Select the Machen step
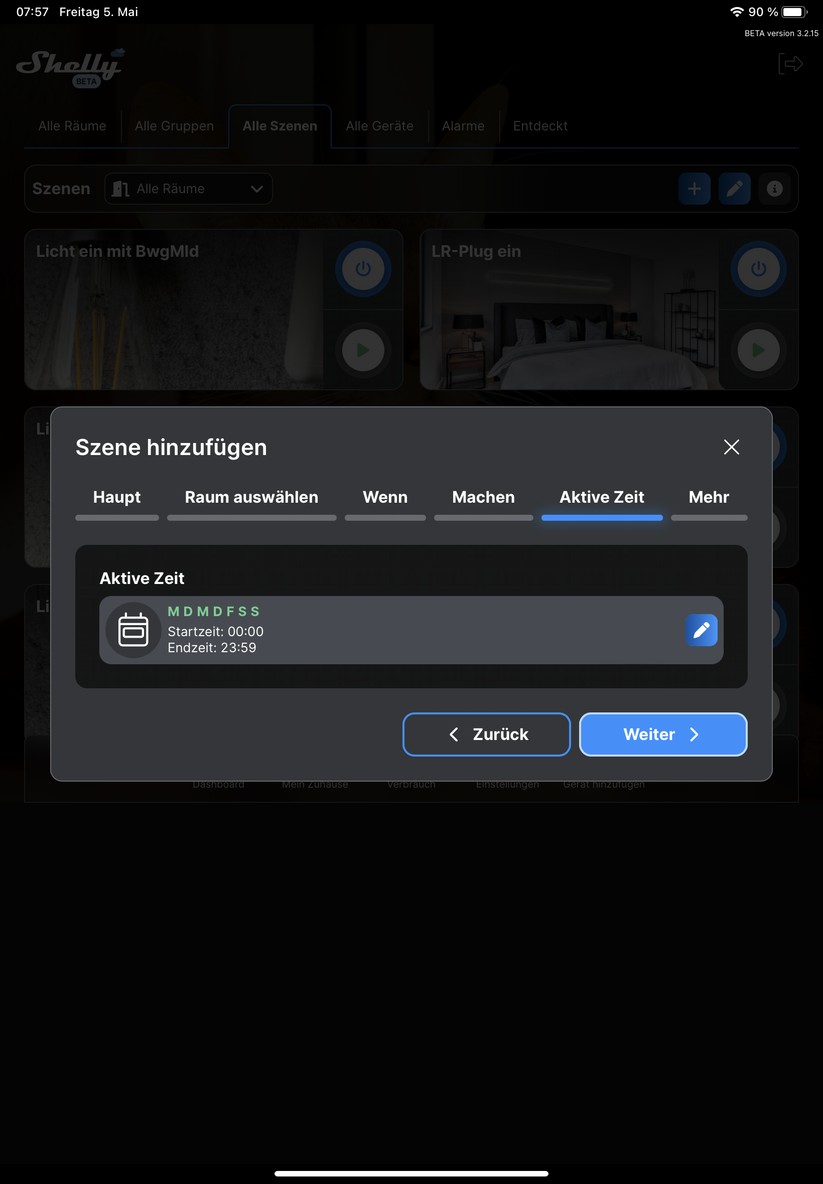 point(483,497)
